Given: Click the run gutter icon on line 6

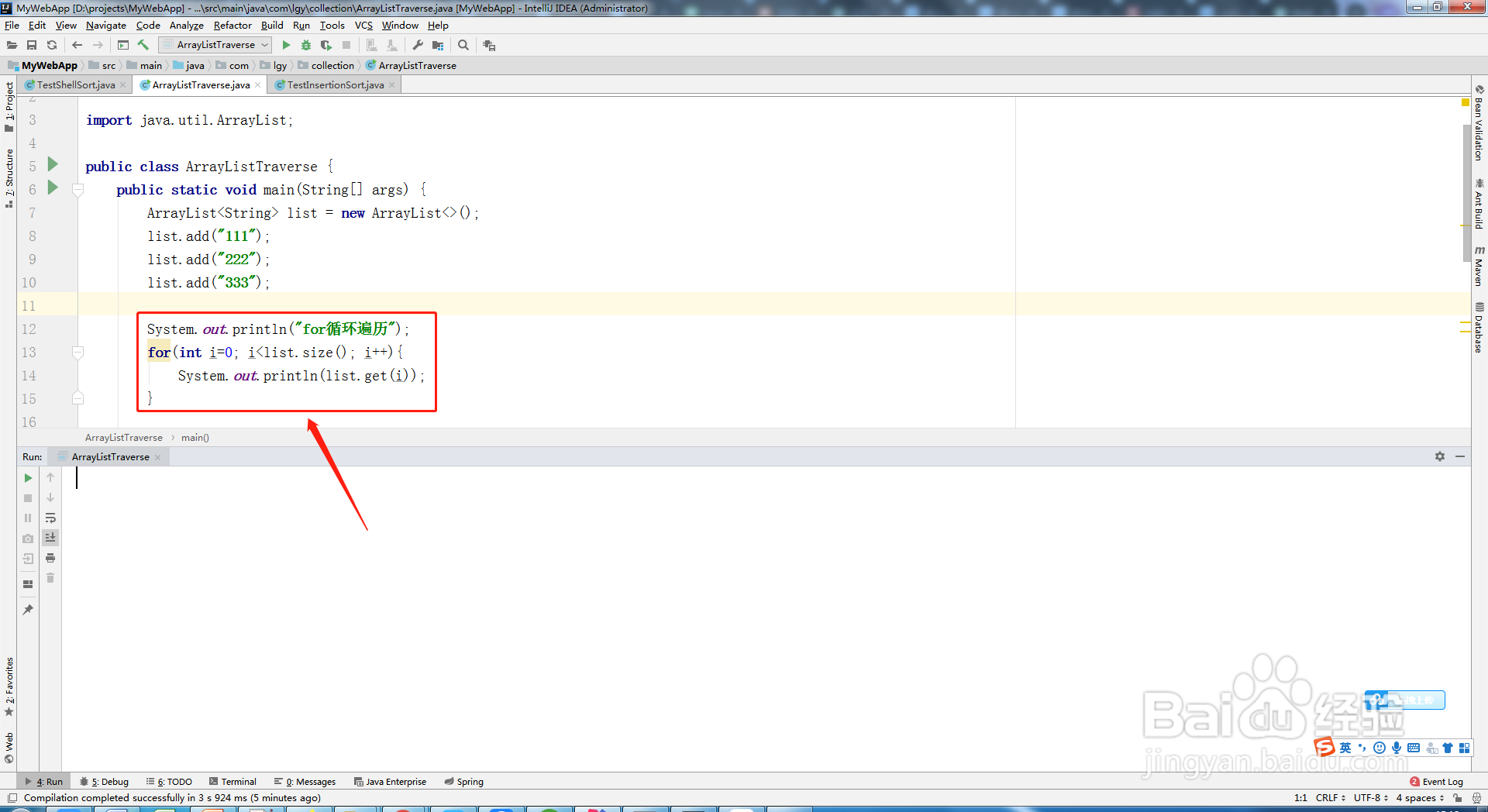Looking at the screenshot, I should coord(53,188).
